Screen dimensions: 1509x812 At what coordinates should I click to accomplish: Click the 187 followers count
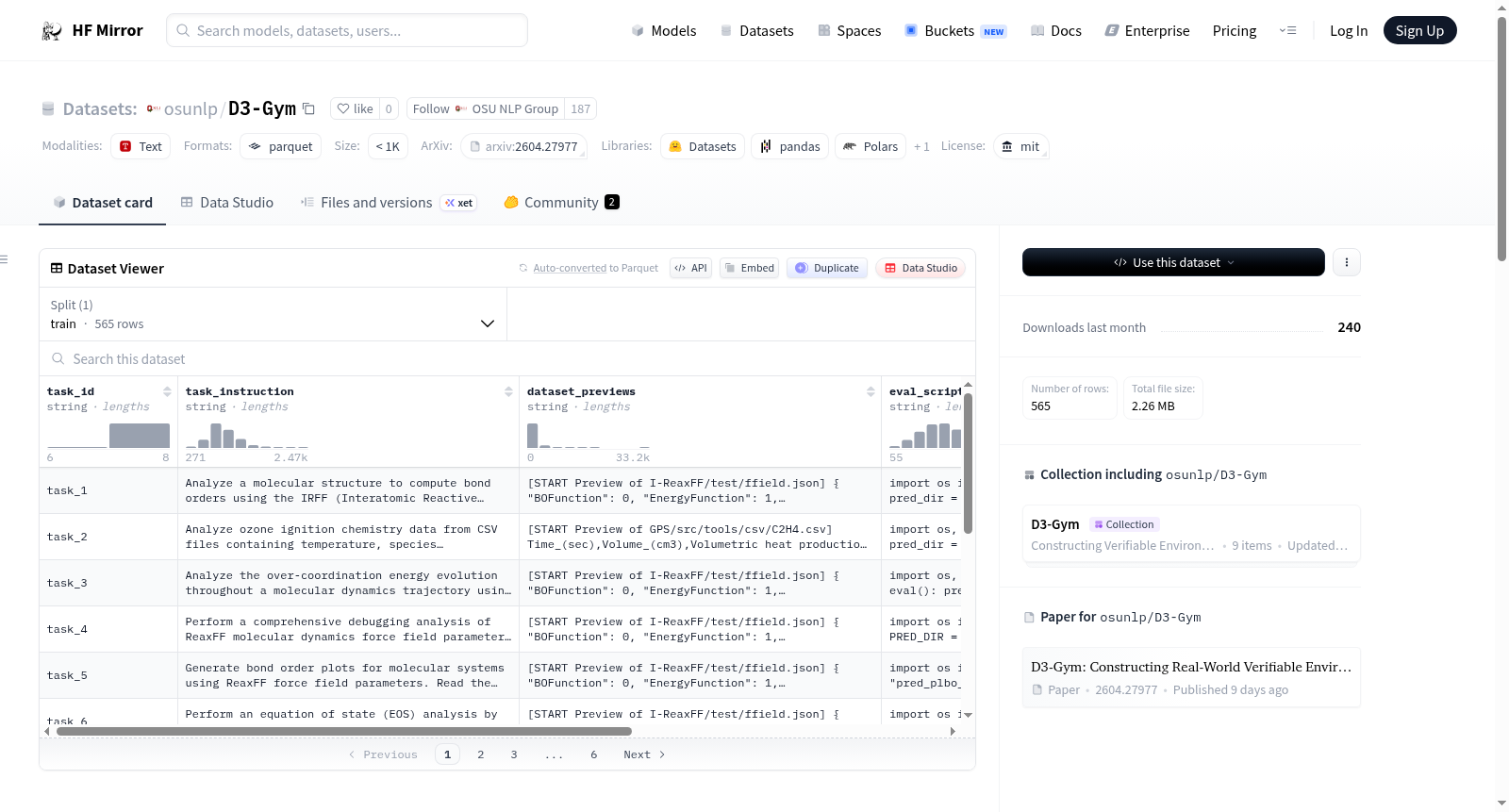(580, 108)
